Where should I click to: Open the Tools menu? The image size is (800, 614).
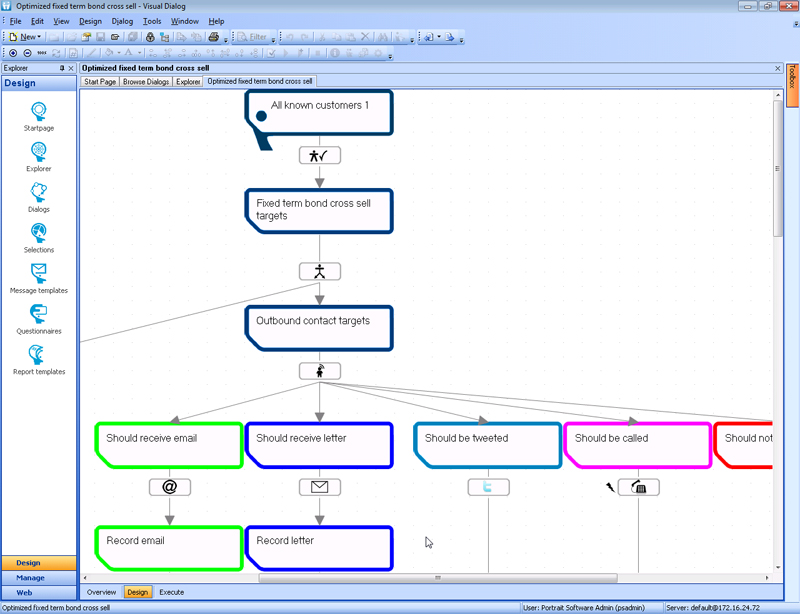152,21
